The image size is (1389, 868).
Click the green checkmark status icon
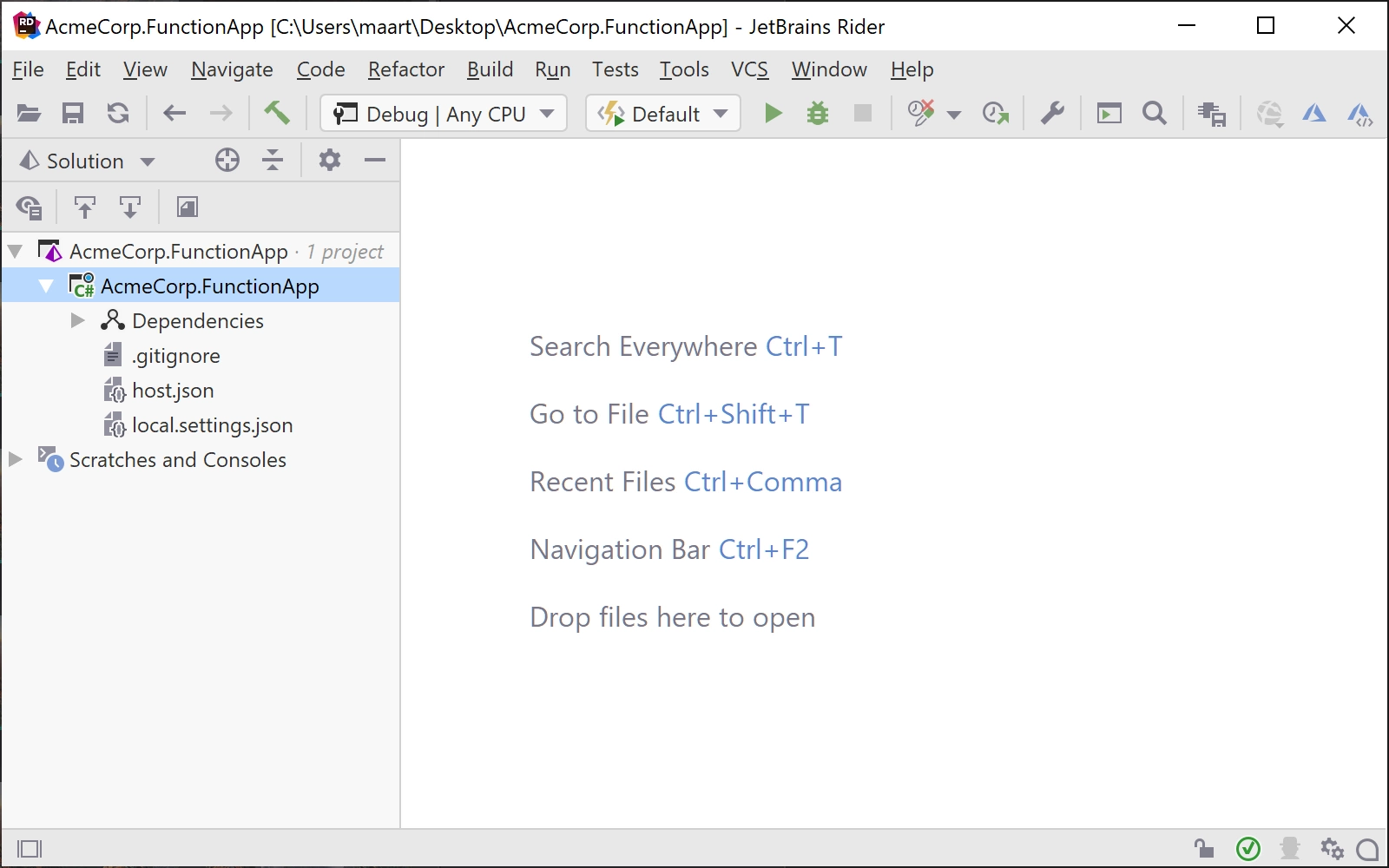(x=1248, y=848)
